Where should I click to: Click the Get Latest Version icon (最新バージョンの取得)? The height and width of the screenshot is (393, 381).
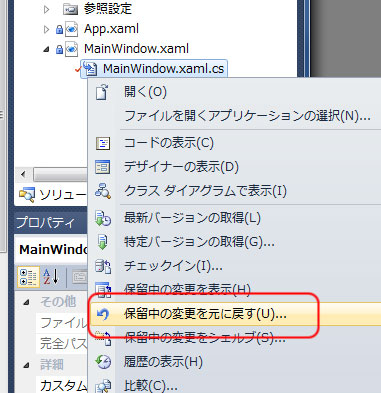click(x=103, y=218)
